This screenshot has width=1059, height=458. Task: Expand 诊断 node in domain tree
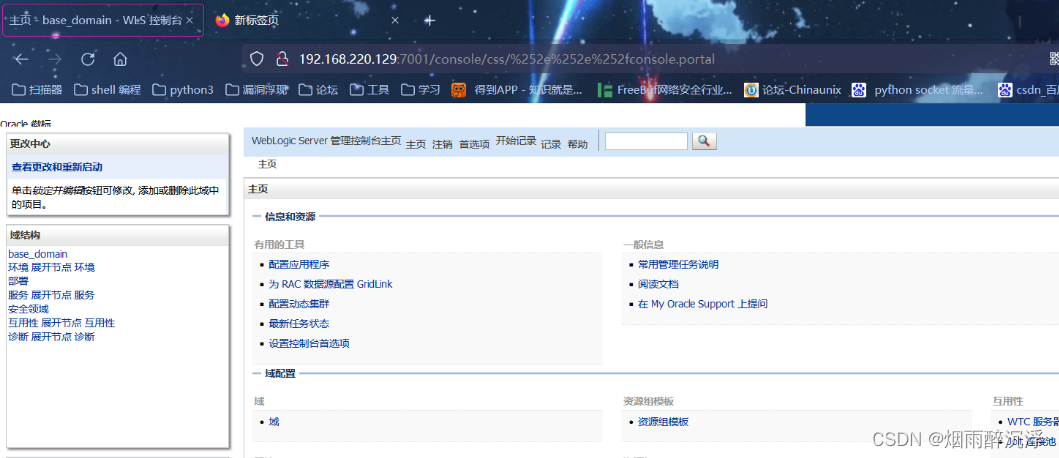point(51,336)
